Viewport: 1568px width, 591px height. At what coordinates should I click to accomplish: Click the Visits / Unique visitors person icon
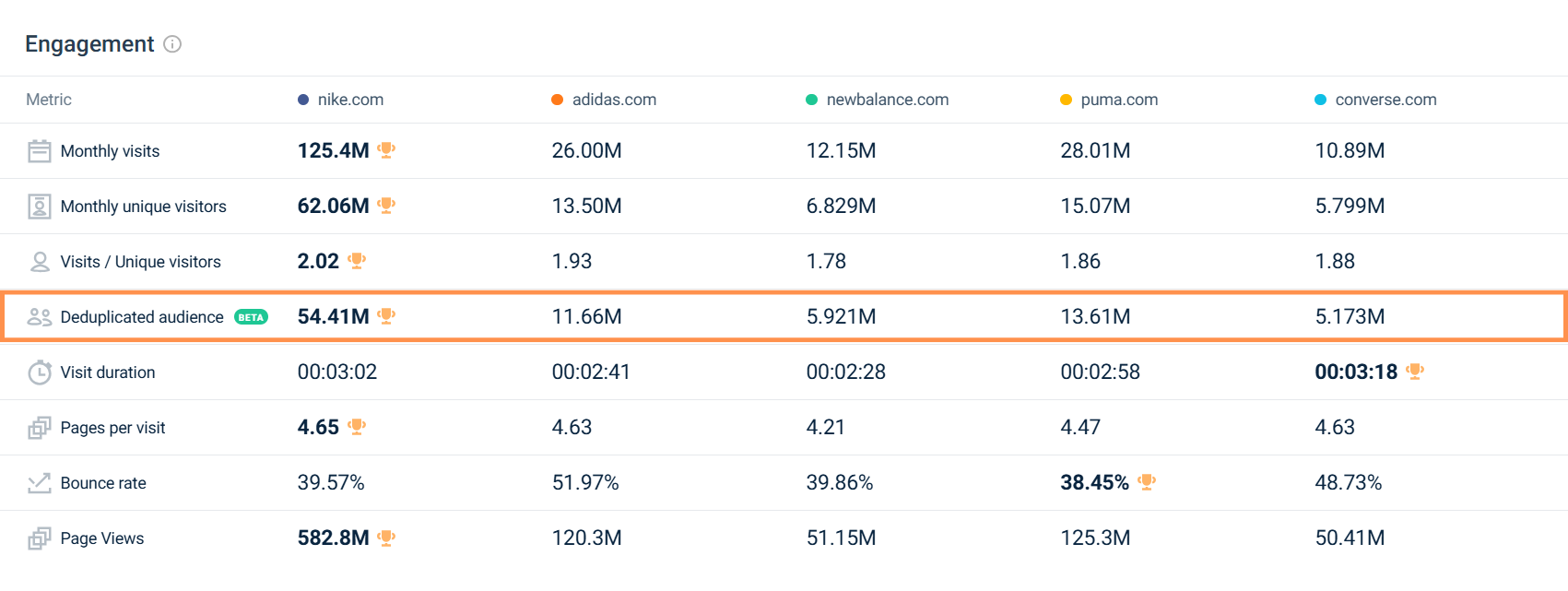40,262
